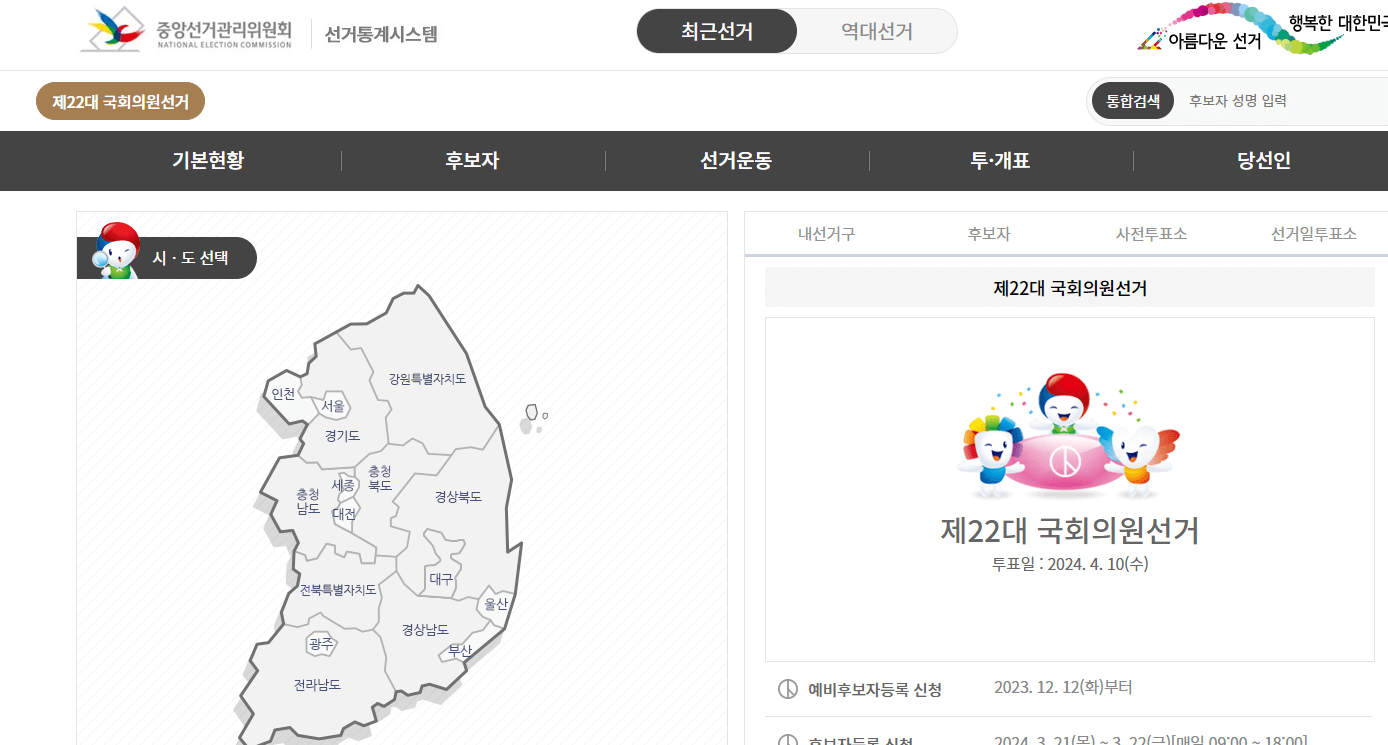Screen dimensions: 1388x745
Task: Open the 당선인 menu
Action: click(x=1263, y=161)
